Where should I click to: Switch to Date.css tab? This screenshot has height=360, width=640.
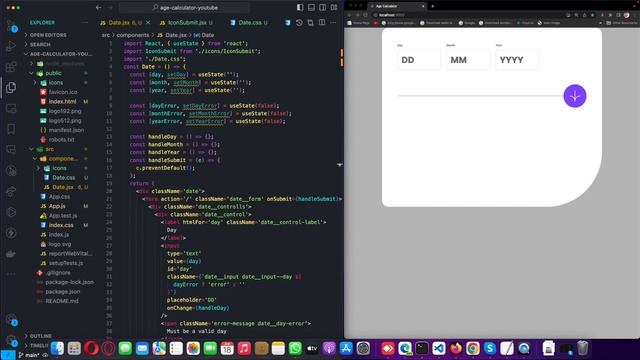249,23
